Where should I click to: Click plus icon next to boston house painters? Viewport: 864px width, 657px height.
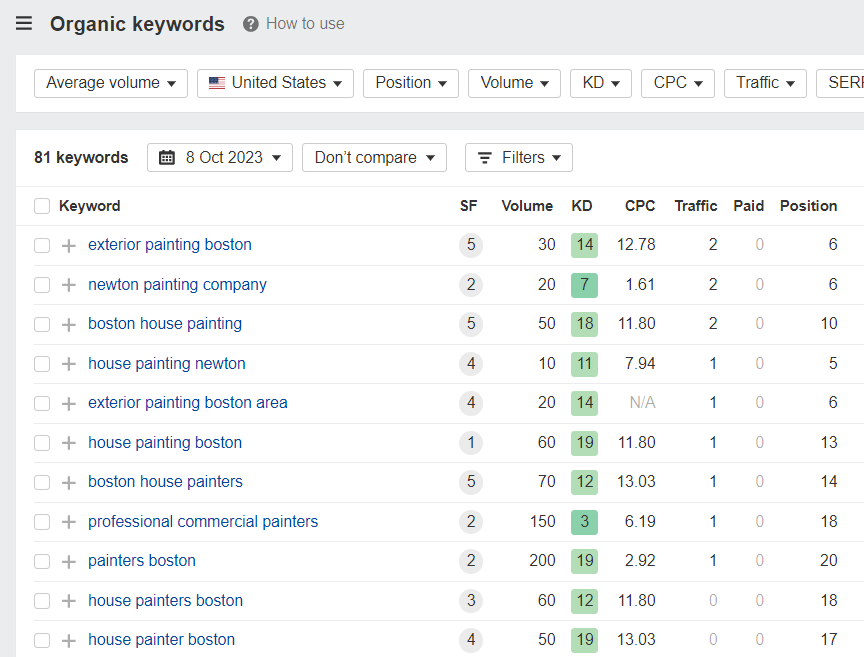69,482
